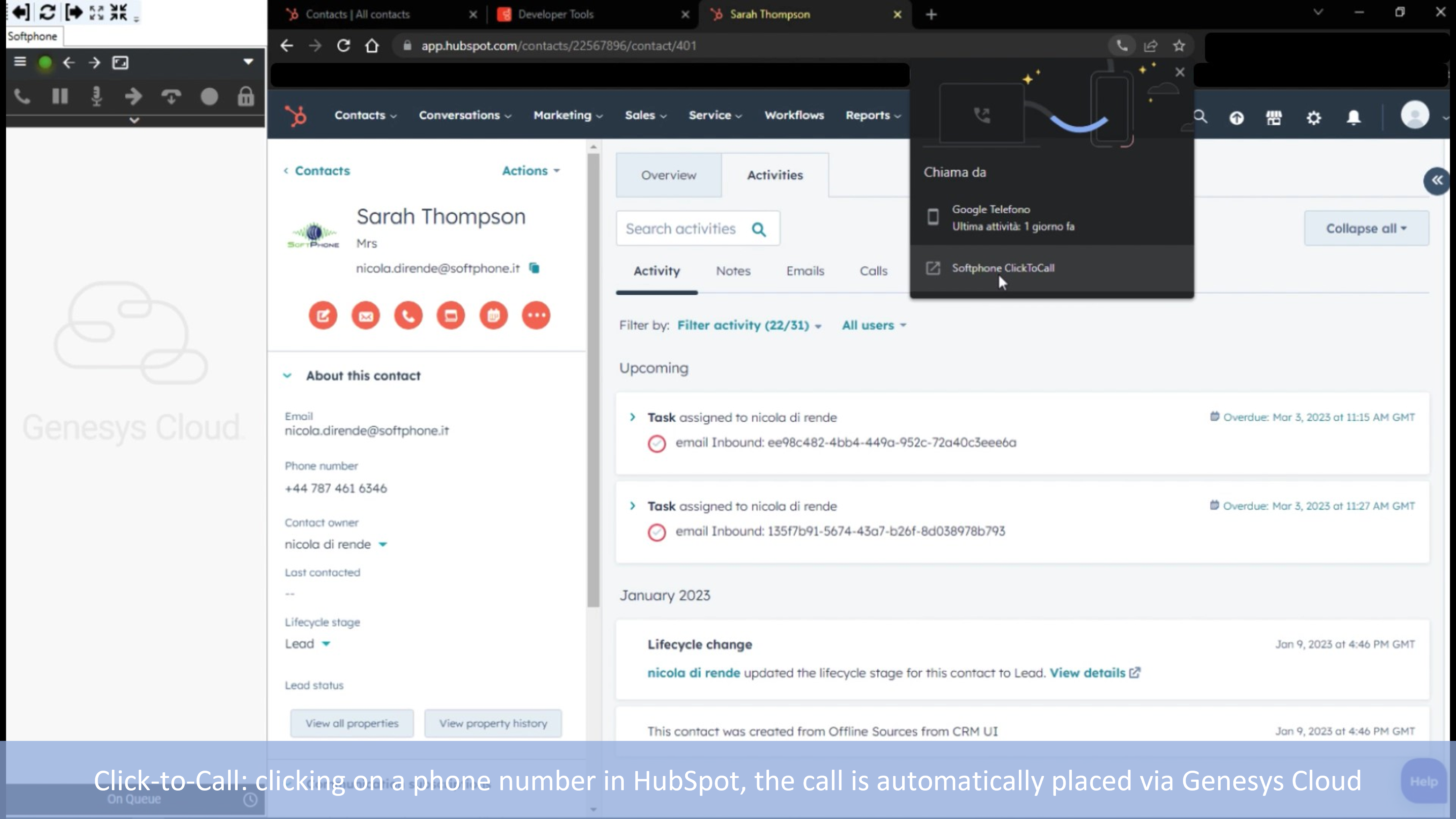Mute the microphone in Softphone toolbar
The width and height of the screenshot is (1456, 819).
coord(97,97)
